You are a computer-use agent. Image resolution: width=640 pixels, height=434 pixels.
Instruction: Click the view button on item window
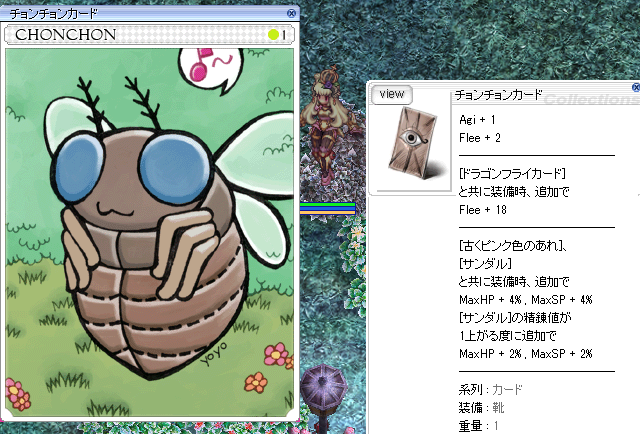point(392,94)
